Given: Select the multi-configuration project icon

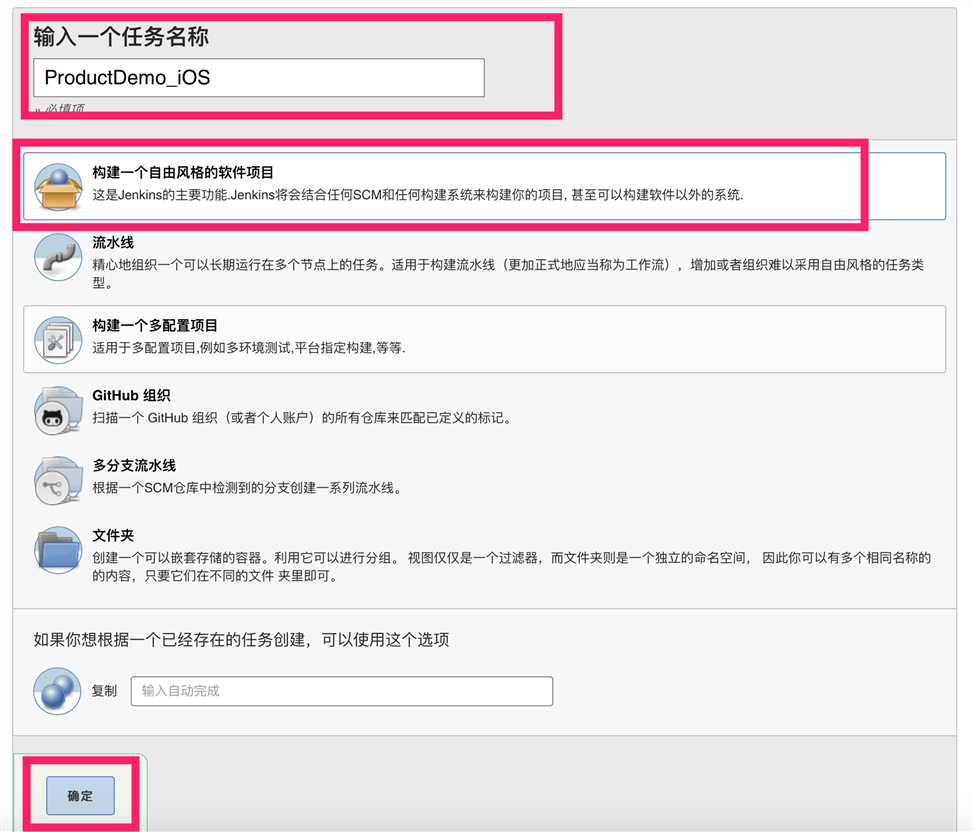Looking at the screenshot, I should click(58, 339).
